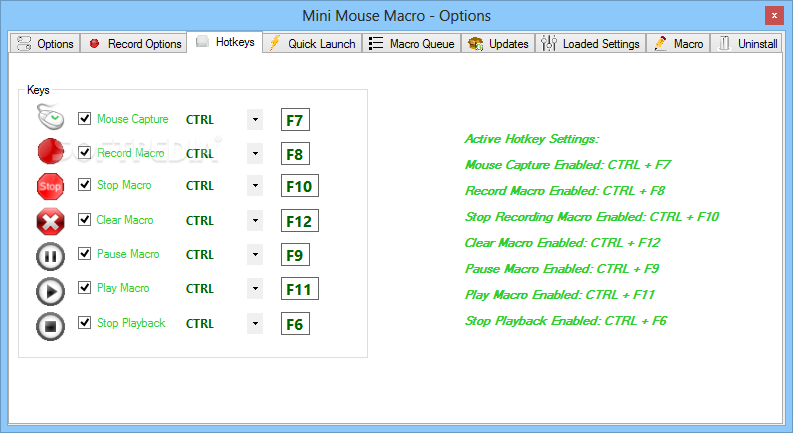Click the F7 key field
Viewport: 793px width, 433px height.
[x=295, y=120]
